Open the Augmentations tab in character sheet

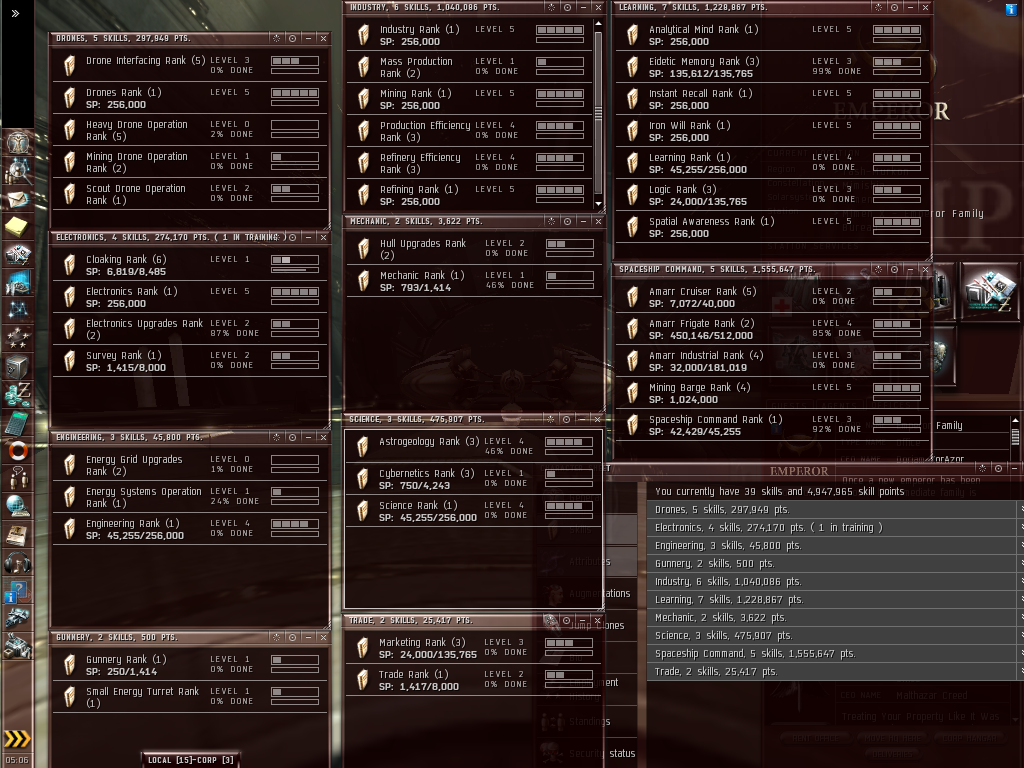tap(588, 594)
